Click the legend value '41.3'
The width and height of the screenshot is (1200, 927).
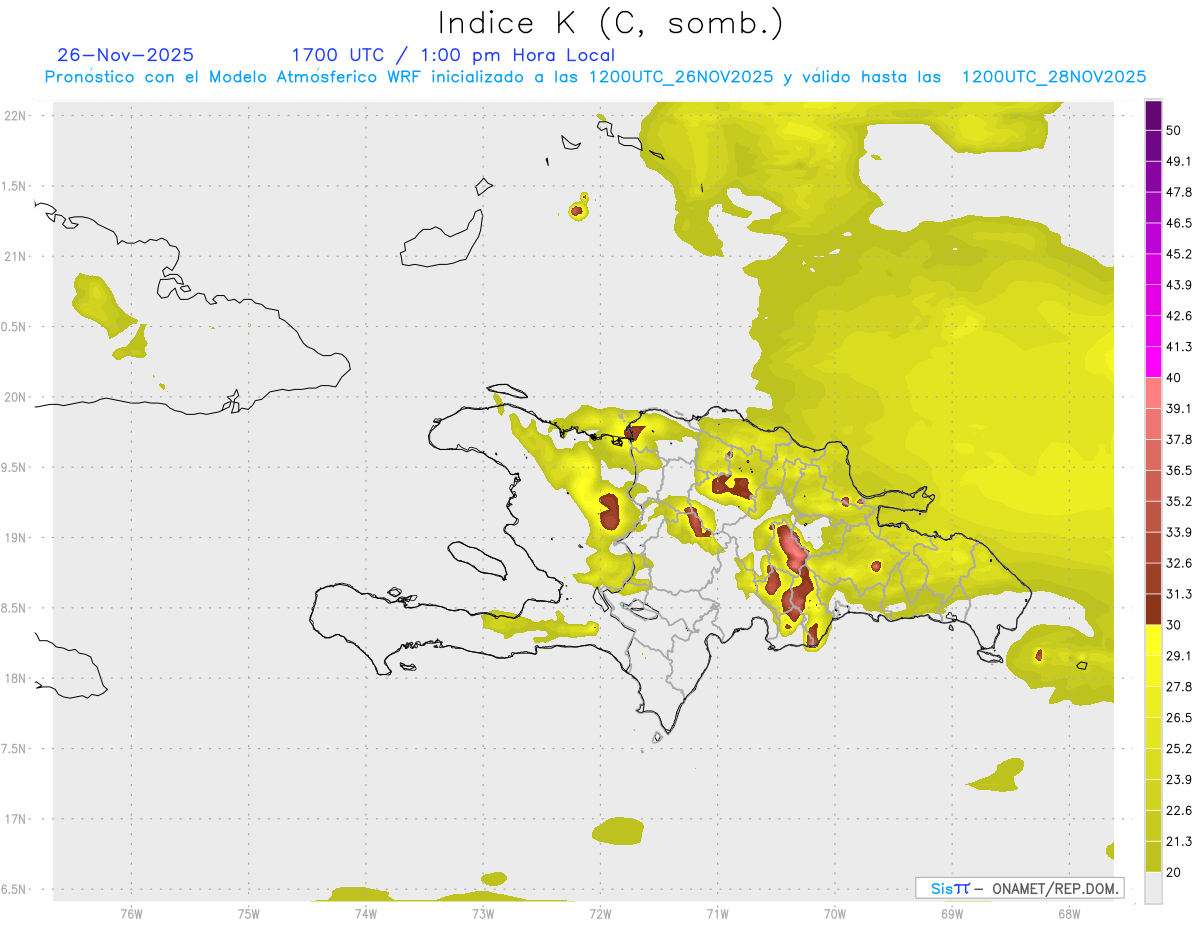pos(1179,347)
